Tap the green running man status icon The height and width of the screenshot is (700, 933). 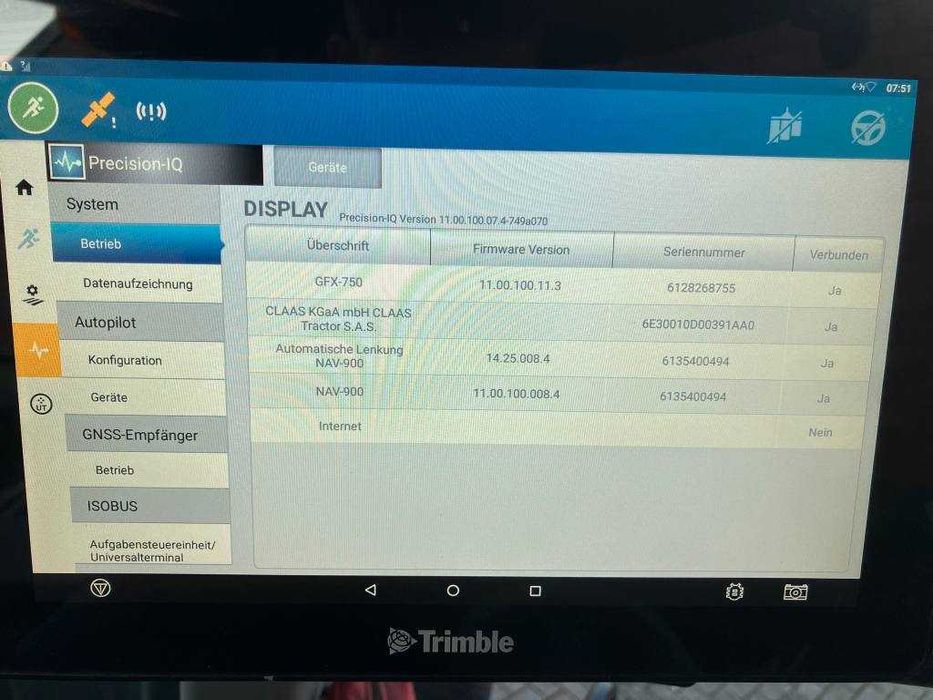coord(33,109)
